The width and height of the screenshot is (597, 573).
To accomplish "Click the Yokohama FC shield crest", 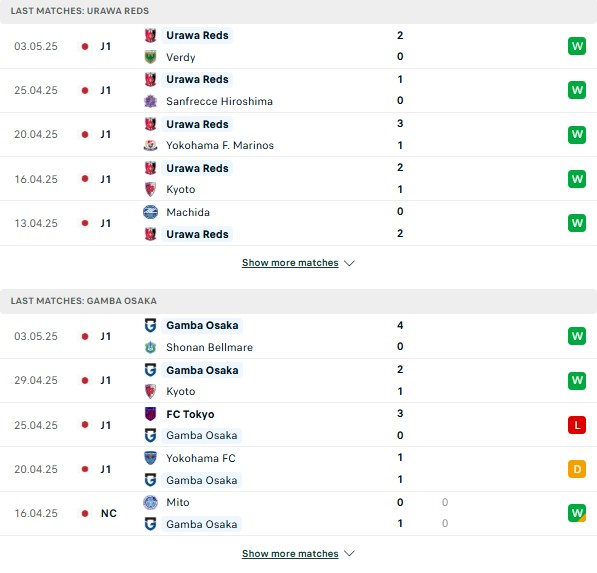I will coord(150,458).
